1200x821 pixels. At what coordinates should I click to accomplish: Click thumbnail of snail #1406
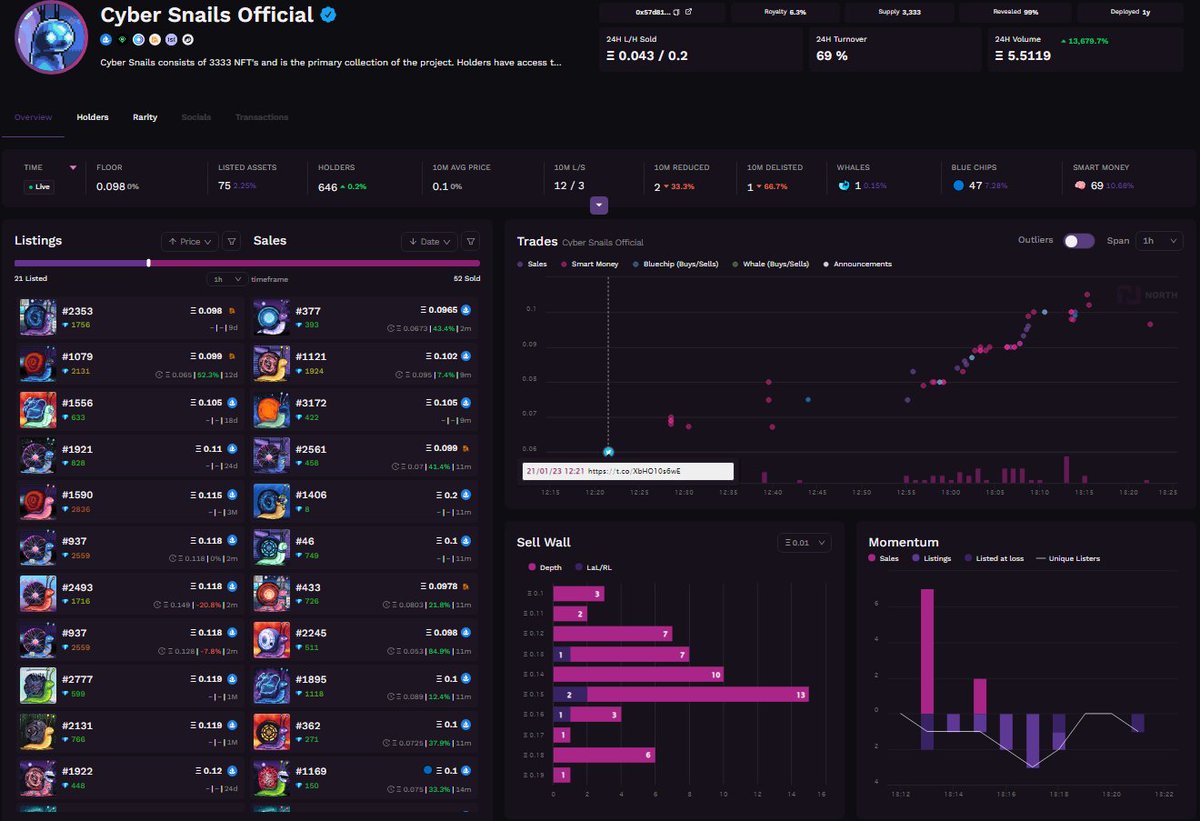(x=271, y=501)
